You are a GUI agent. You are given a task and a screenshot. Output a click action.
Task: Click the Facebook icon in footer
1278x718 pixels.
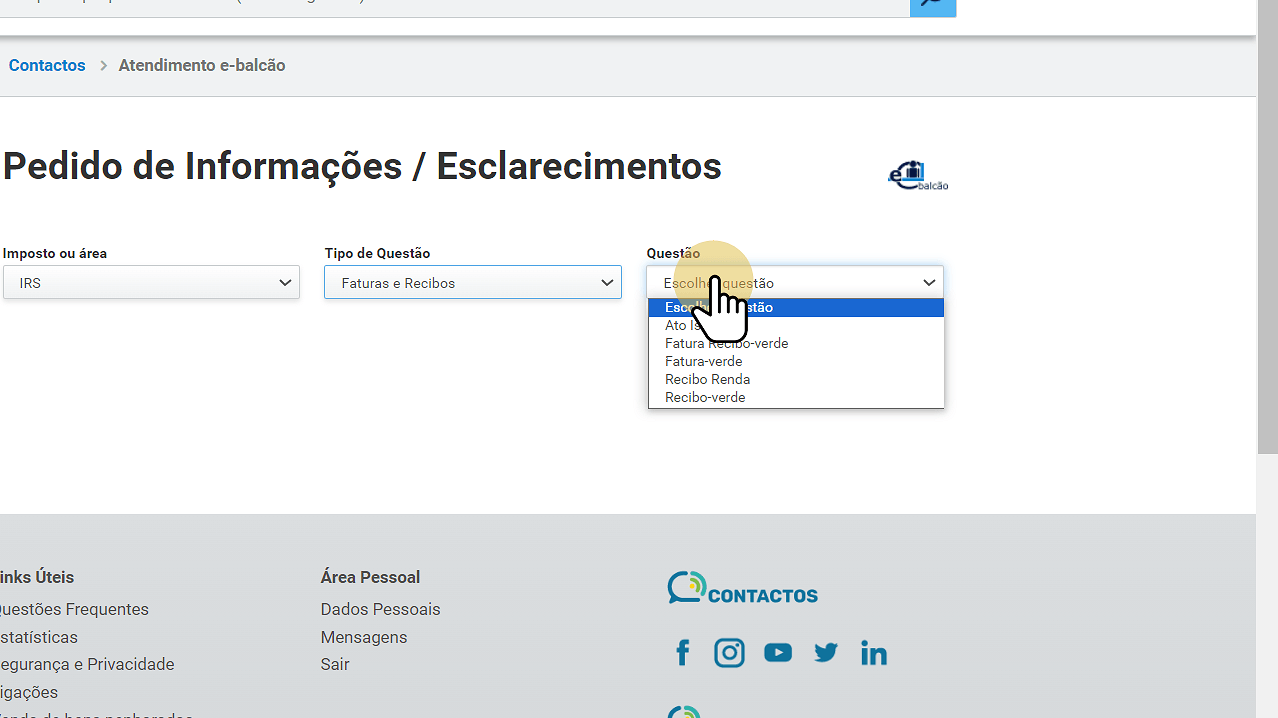(x=683, y=653)
